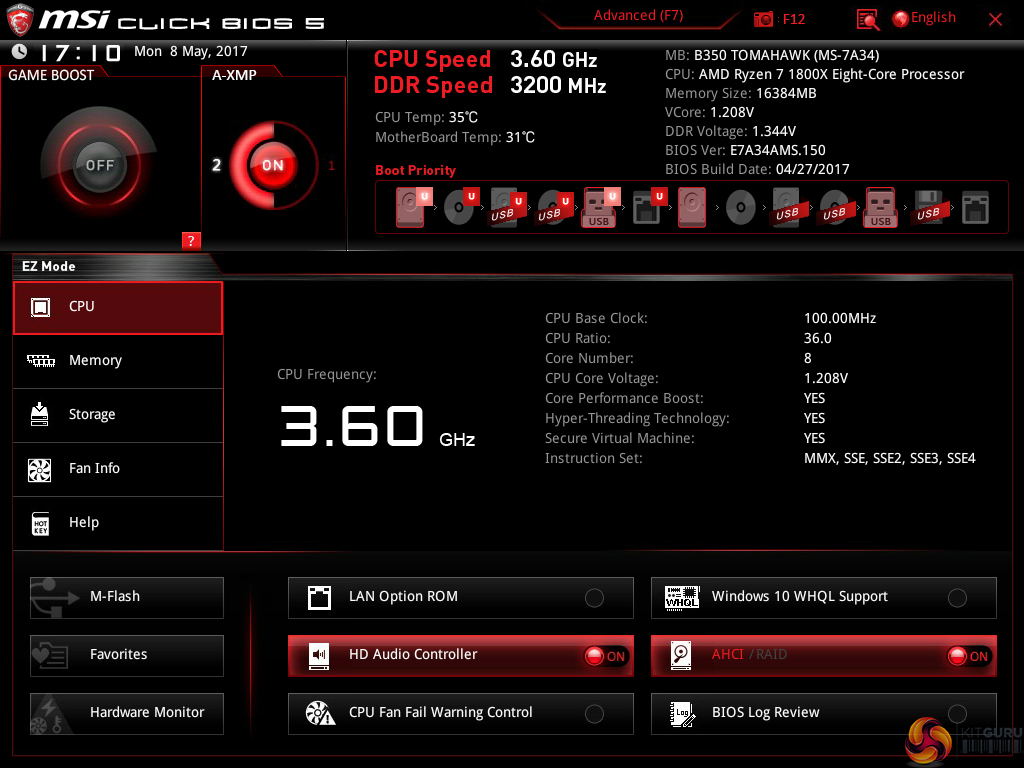
Task: Open the BIOS search magnifier icon
Action: coord(867,20)
